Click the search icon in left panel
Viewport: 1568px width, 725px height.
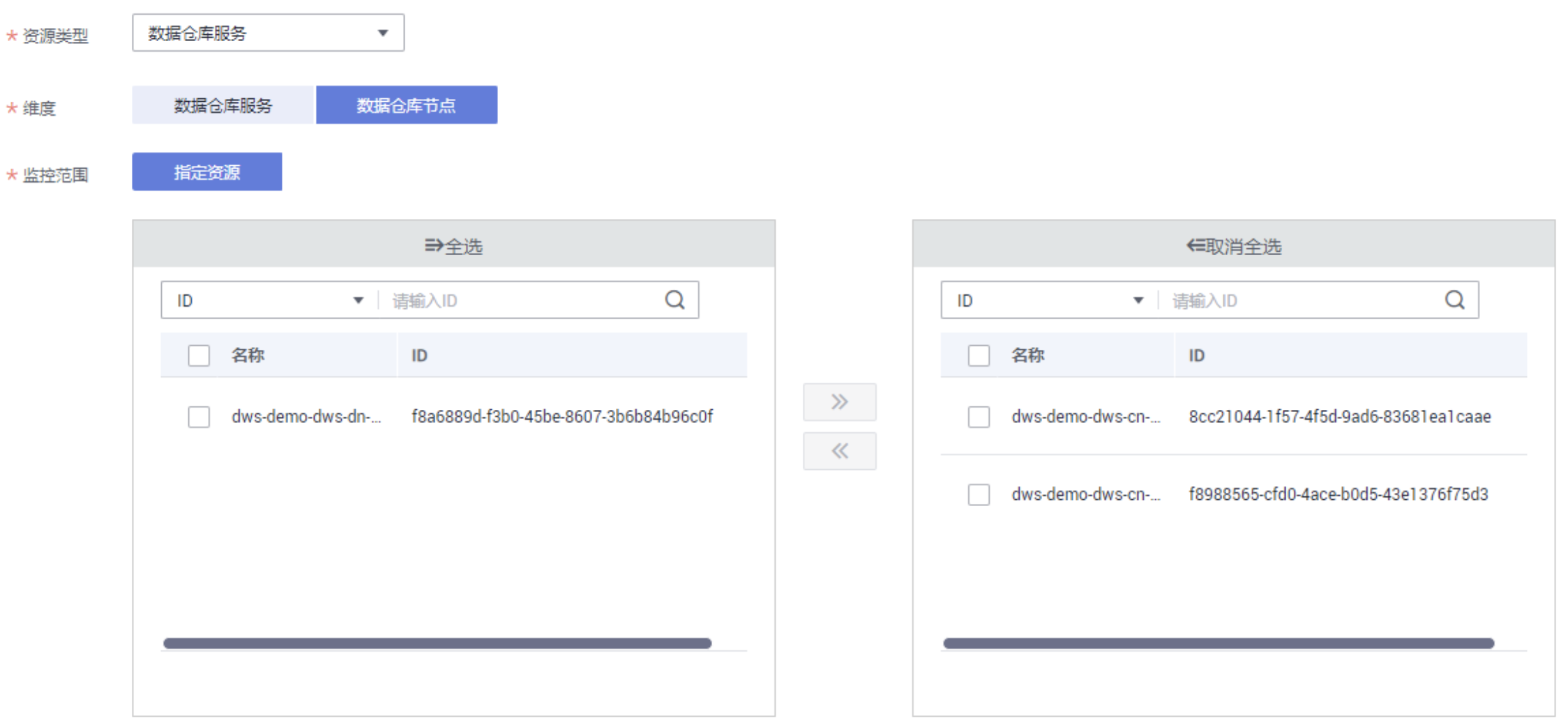674,300
